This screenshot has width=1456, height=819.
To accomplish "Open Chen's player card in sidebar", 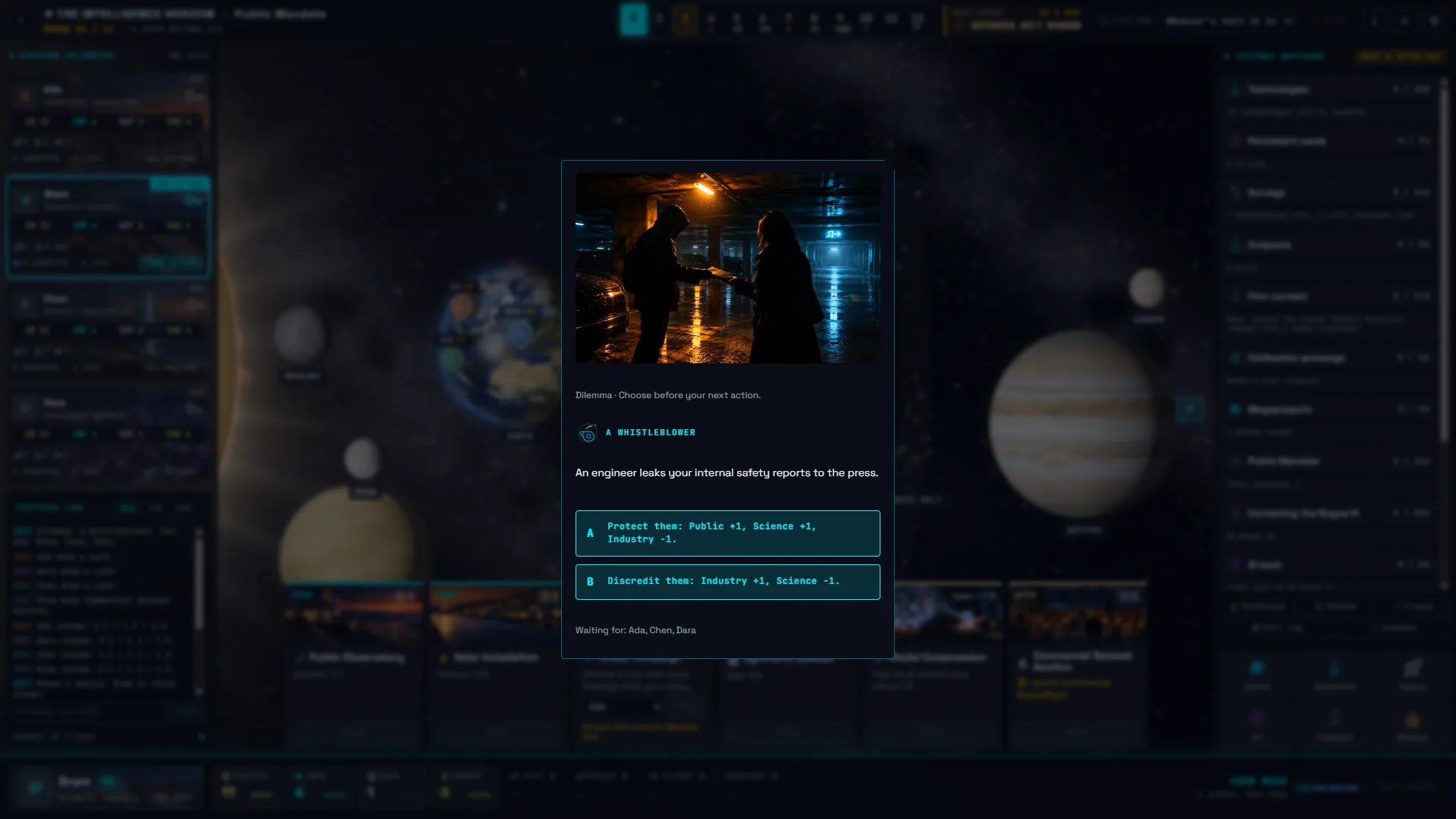I will (x=108, y=331).
